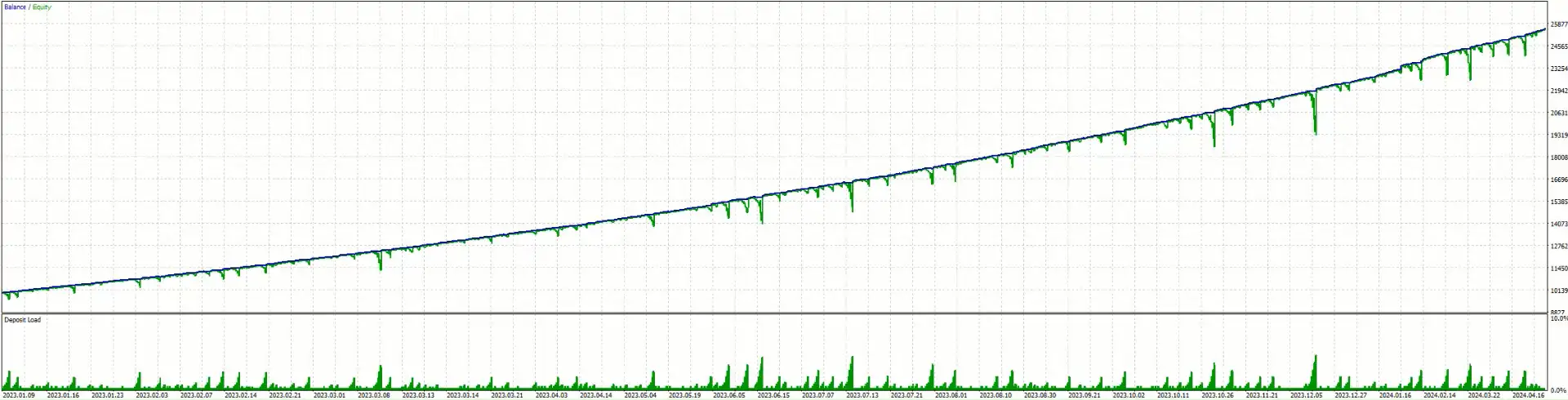Click the 0.0% deposit load axis label
This screenshot has width=1568, height=400.
tap(1558, 389)
